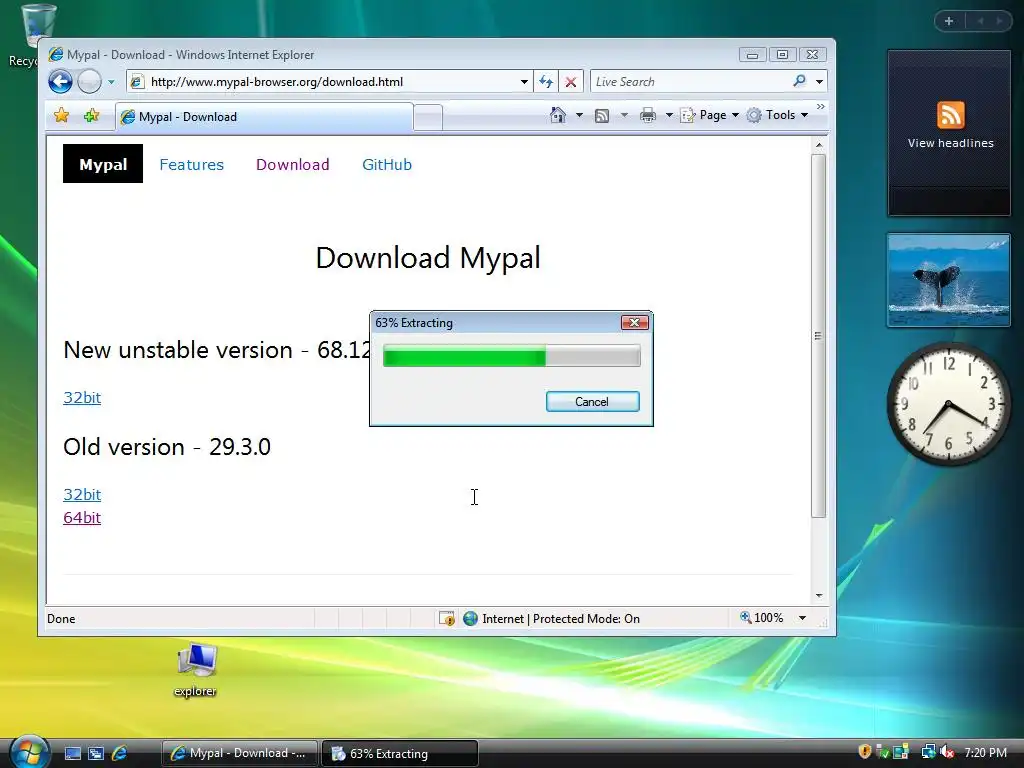Close the 63% Extracting dialog

point(634,323)
